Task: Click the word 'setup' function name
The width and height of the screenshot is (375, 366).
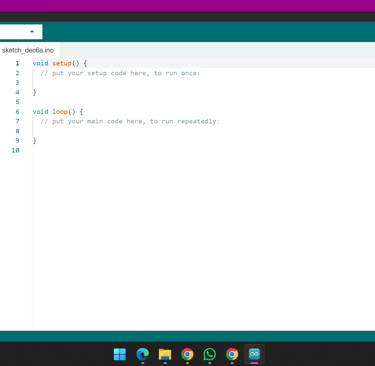Action: point(62,63)
